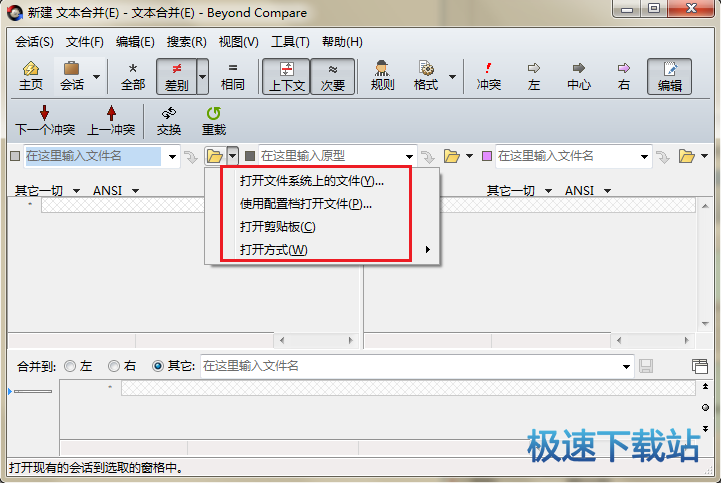Select the 其它 merge-to radio button
Screen dimensions: 721x483
click(x=158, y=366)
